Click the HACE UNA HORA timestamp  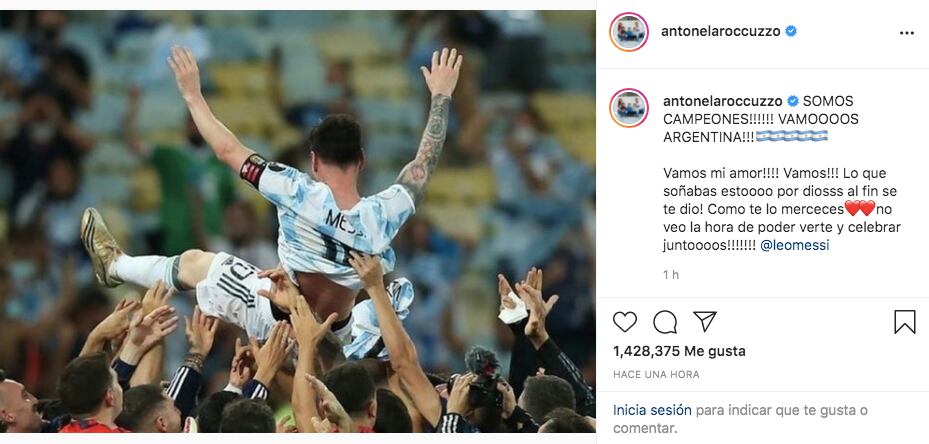656,375
